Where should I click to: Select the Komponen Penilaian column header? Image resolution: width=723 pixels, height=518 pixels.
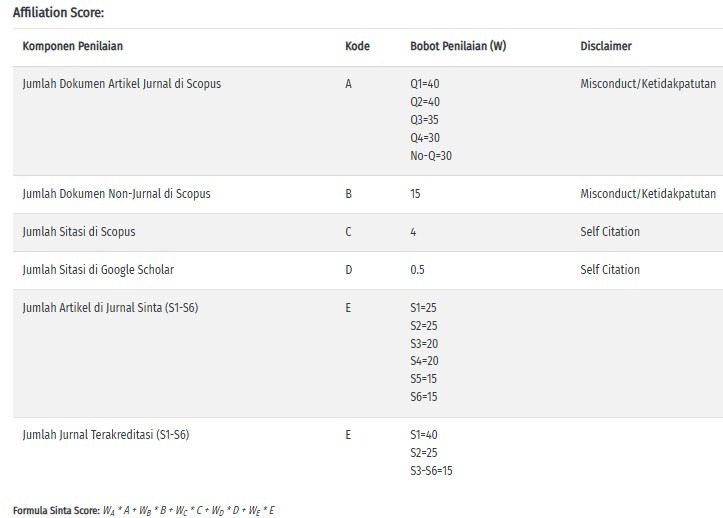point(72,46)
